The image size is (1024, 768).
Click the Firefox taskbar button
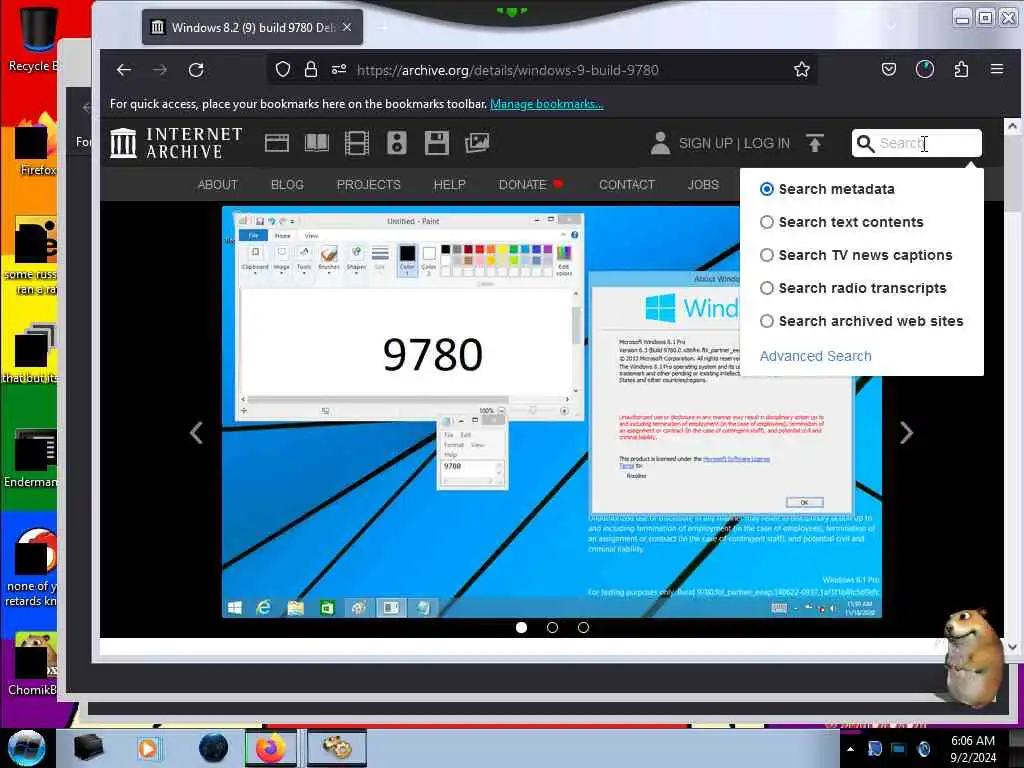(x=271, y=748)
